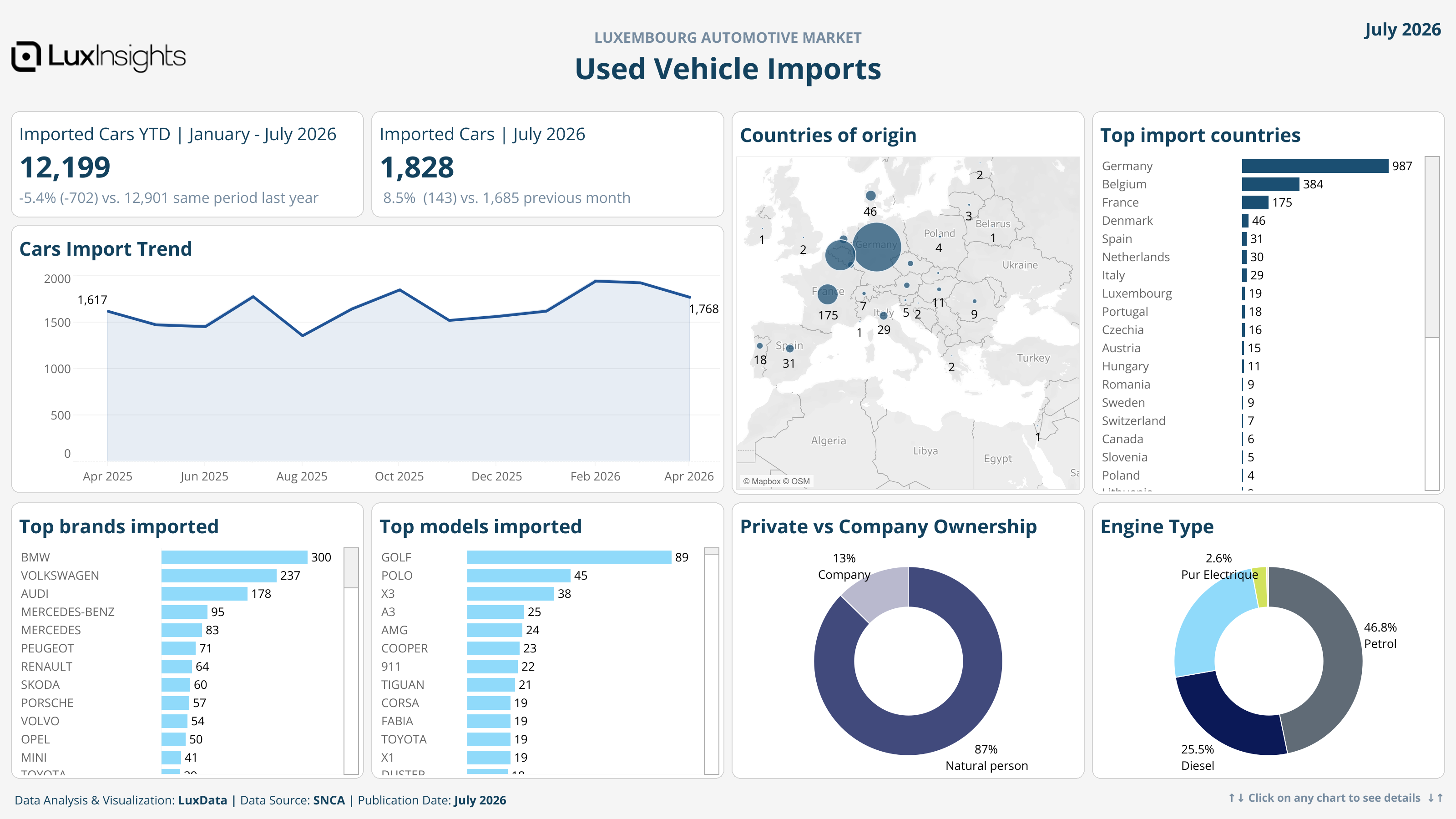Click the Top import countries scrollbar thumb
The height and width of the screenshot is (819, 1456).
pyautogui.click(x=1432, y=247)
